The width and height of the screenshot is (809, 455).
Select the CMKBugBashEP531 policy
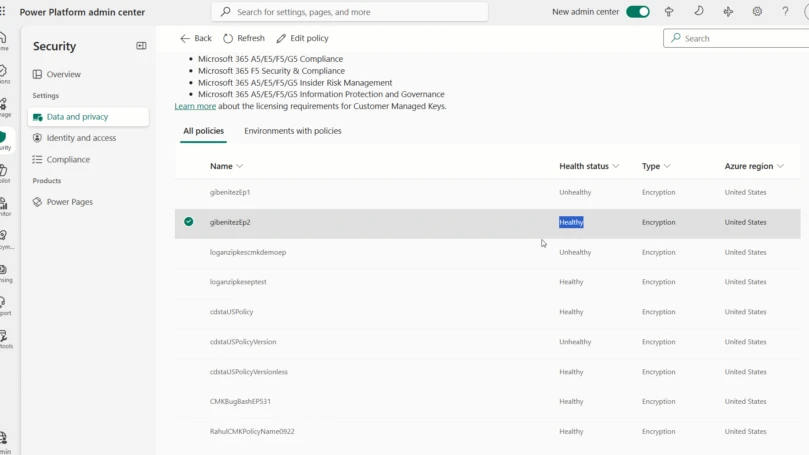240,401
